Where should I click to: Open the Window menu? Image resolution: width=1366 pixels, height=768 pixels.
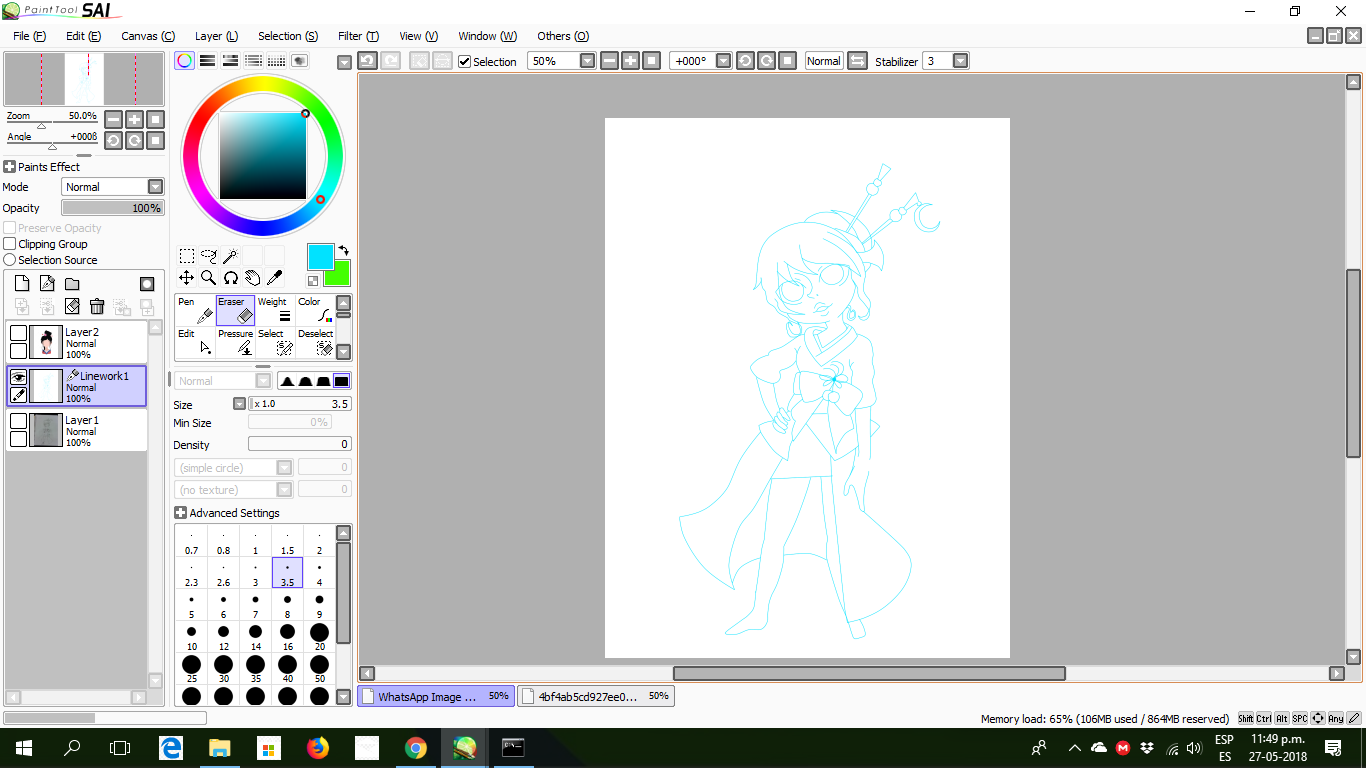pos(487,36)
